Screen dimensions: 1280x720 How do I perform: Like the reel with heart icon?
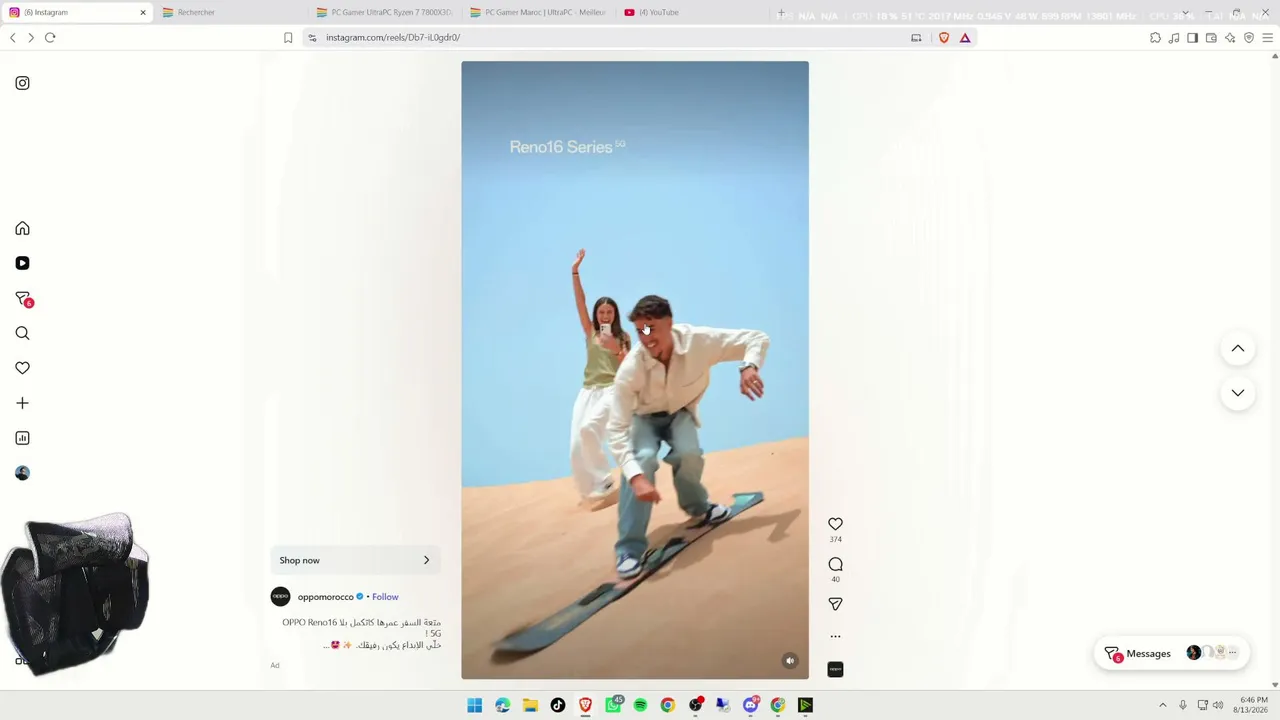pos(835,524)
